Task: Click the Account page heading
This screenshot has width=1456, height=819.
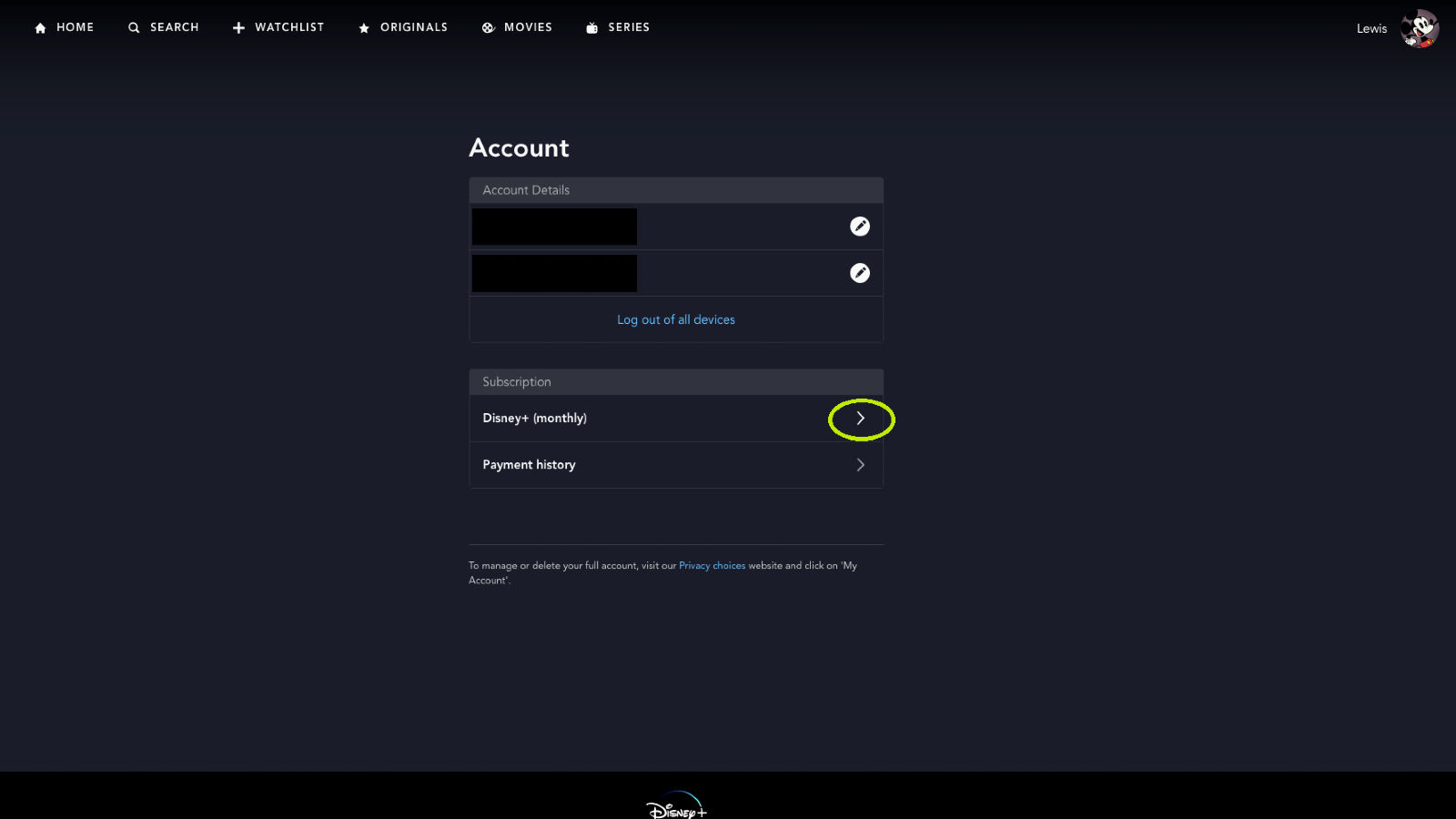Action: pos(519,147)
